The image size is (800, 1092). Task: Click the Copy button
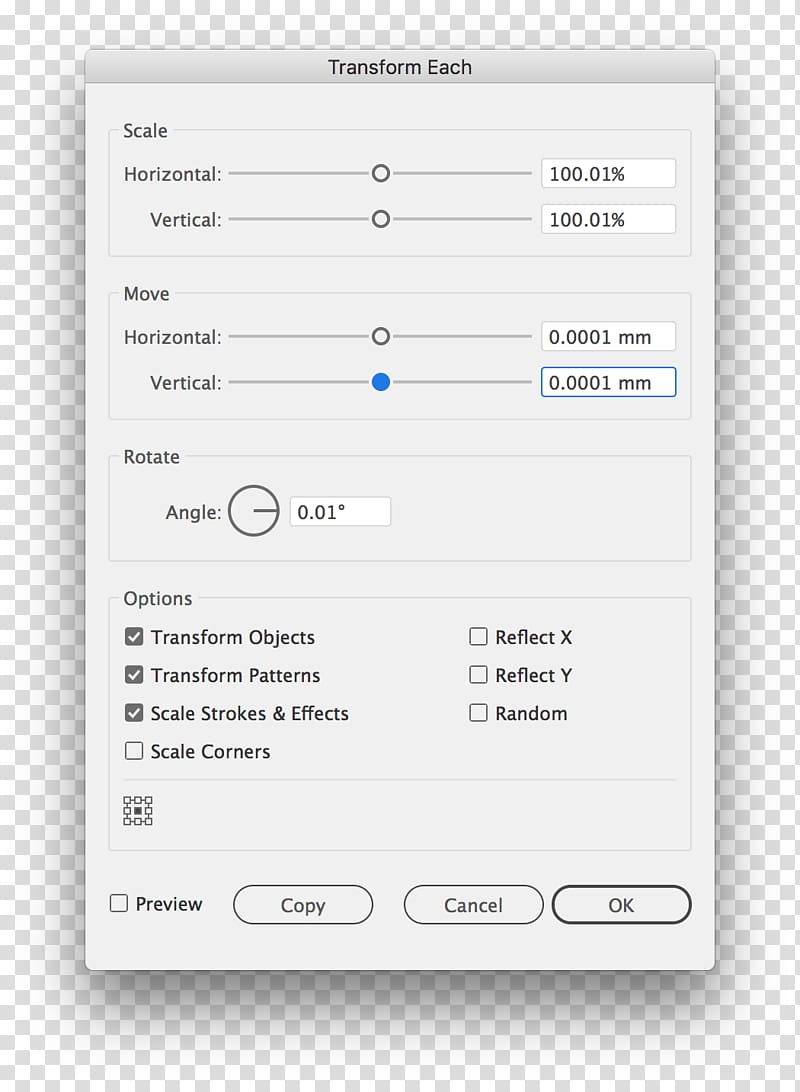pos(303,905)
